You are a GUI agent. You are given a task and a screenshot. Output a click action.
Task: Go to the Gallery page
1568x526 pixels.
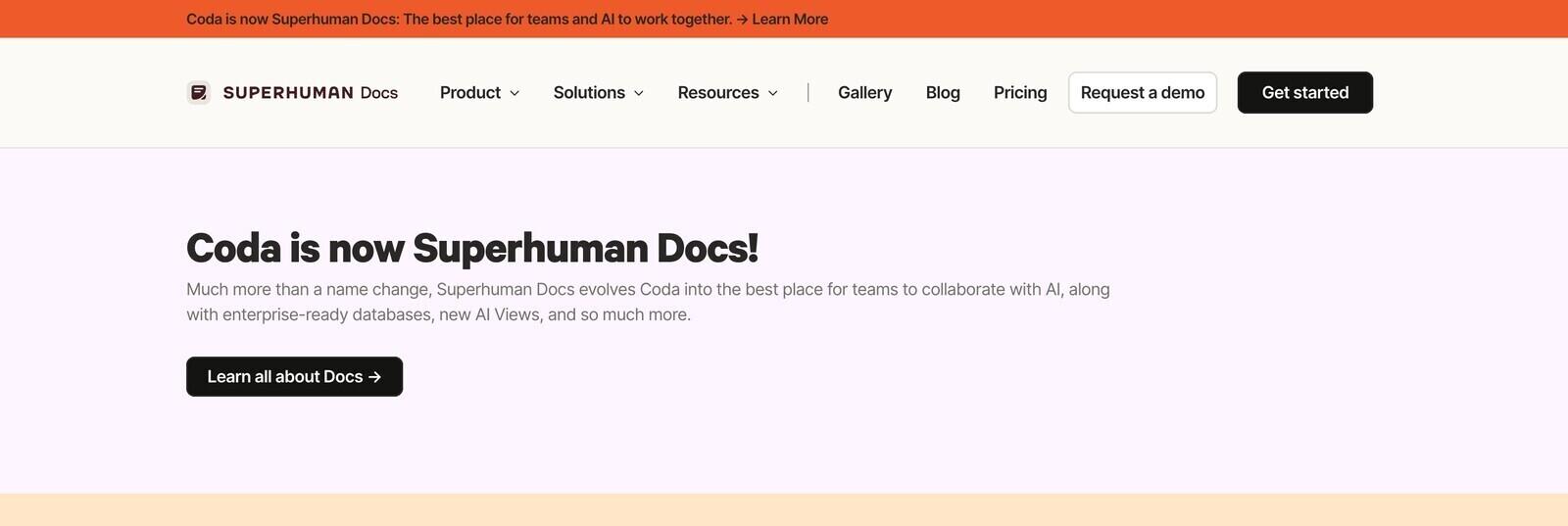(865, 92)
